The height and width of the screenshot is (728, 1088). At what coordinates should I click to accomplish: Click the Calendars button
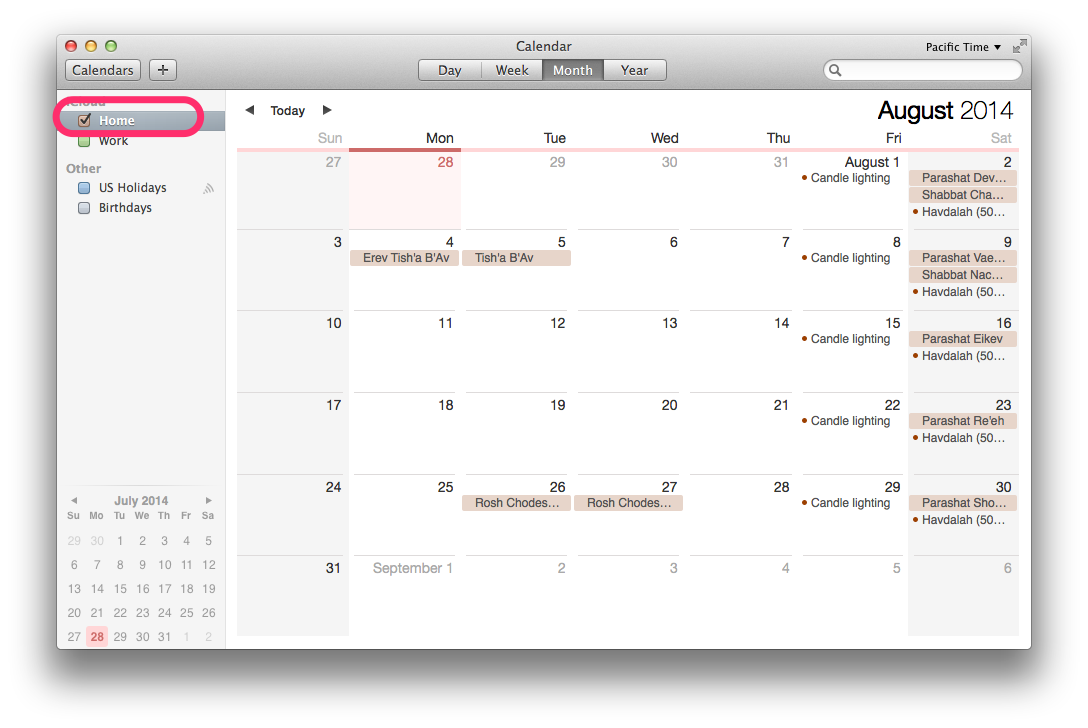pyautogui.click(x=102, y=69)
